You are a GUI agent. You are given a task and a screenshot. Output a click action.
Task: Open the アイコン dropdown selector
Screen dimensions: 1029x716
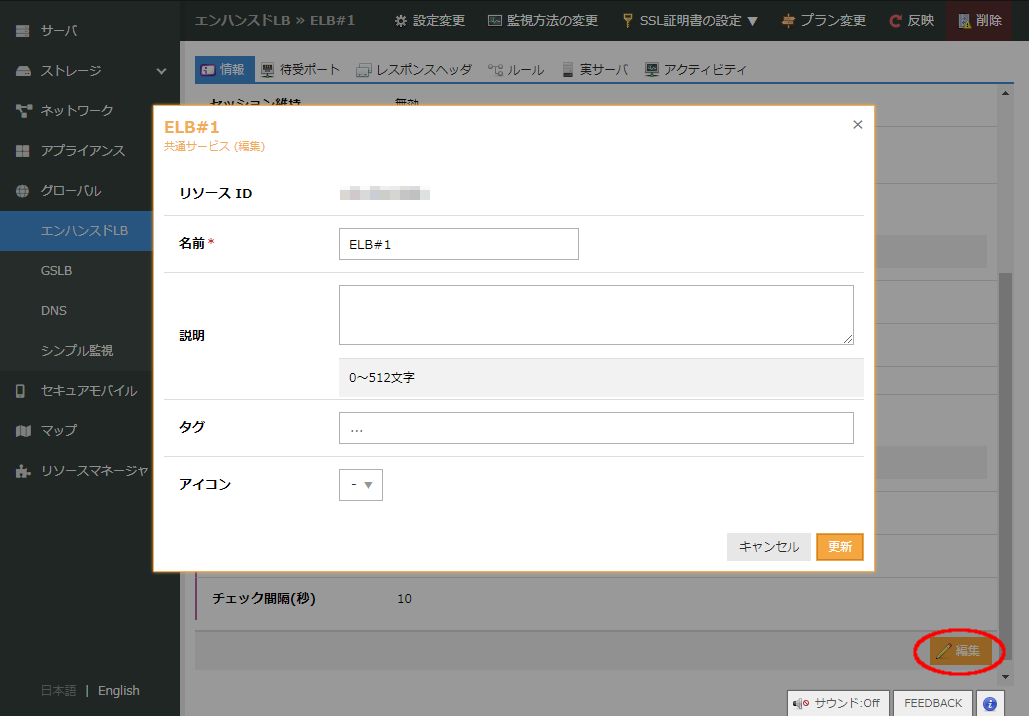(361, 485)
